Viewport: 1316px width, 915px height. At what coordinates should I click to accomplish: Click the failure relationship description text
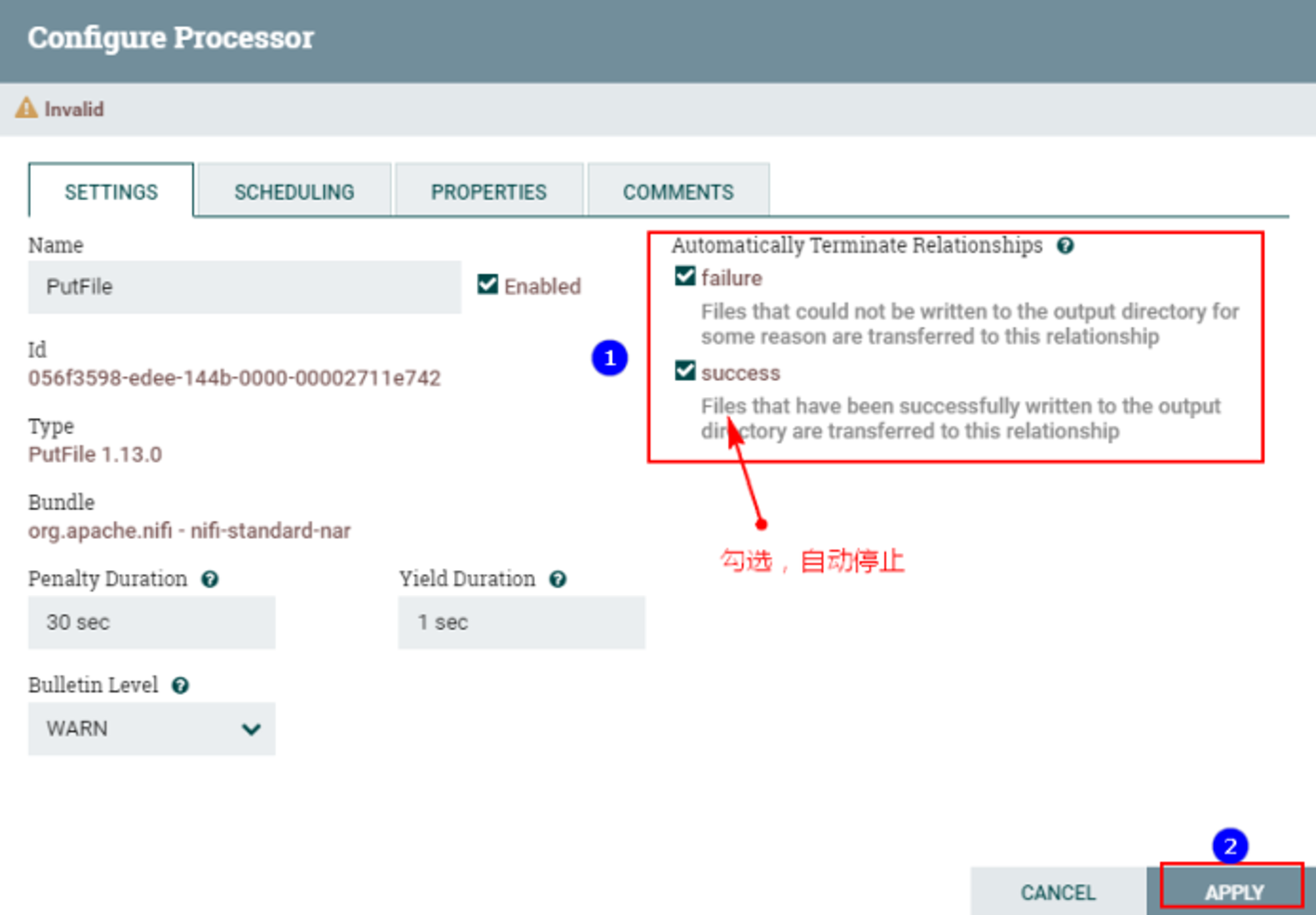click(x=970, y=324)
